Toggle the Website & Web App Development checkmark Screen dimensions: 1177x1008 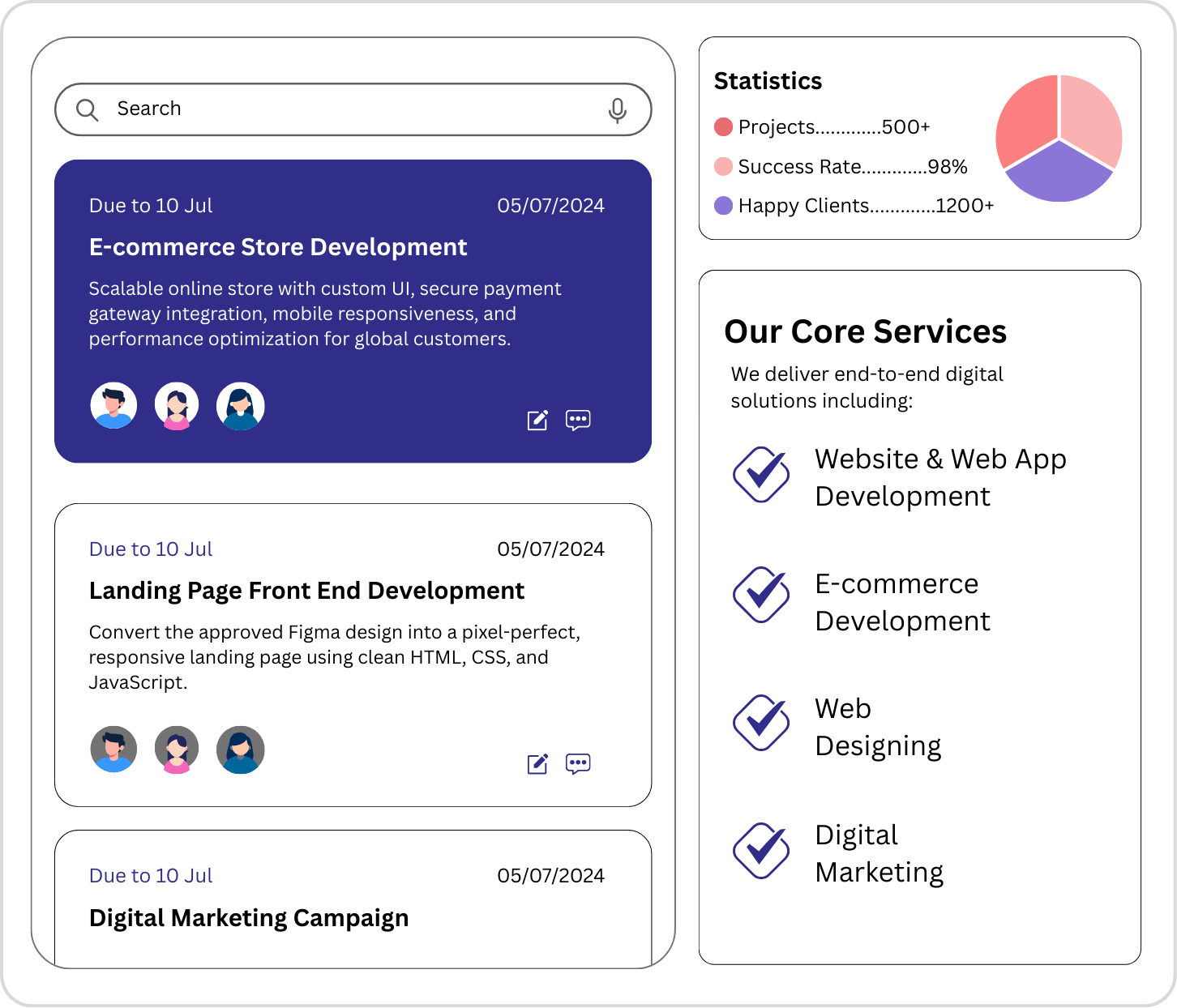coord(761,475)
